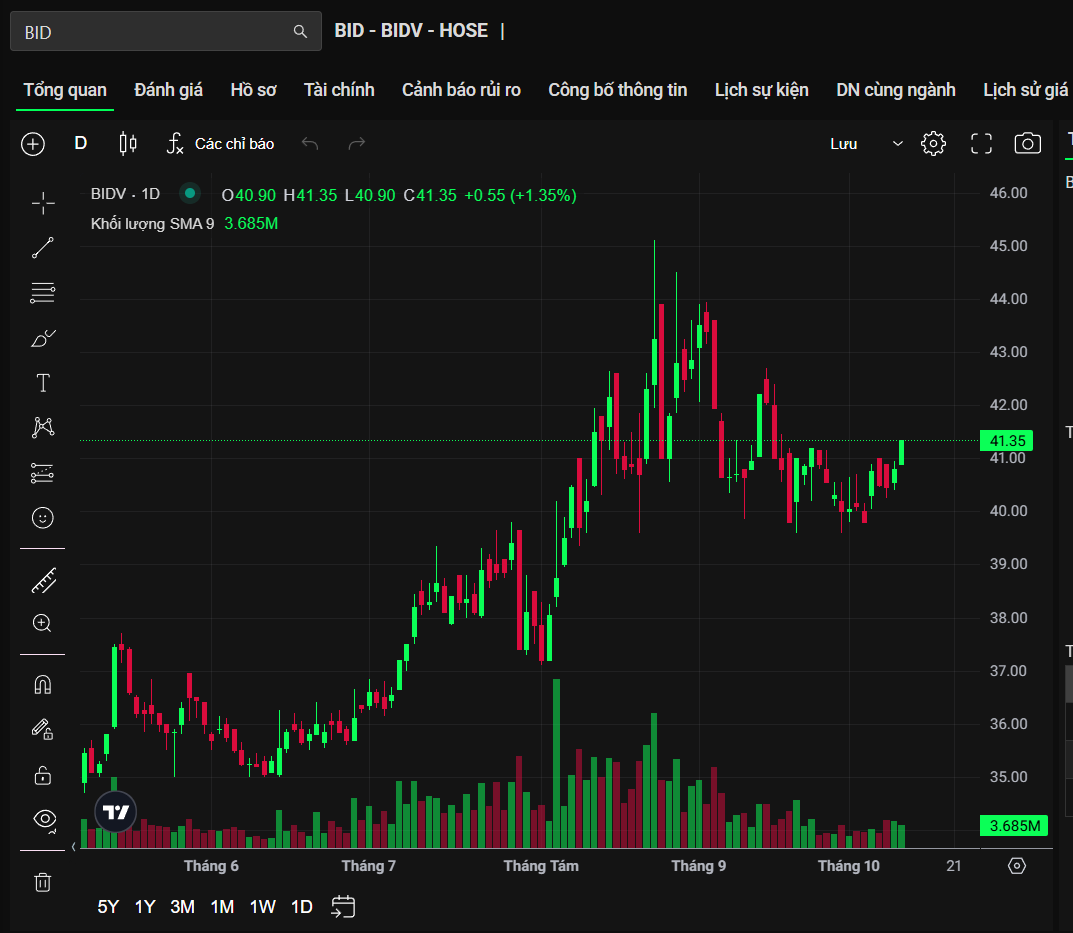1073x933 pixels.
Task: Set chart range to 3M
Action: point(182,907)
